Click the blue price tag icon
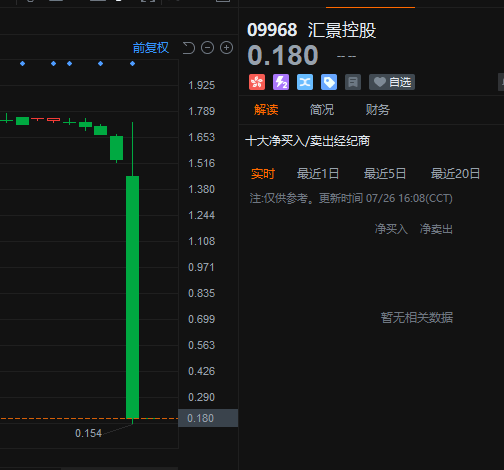 coord(329,82)
